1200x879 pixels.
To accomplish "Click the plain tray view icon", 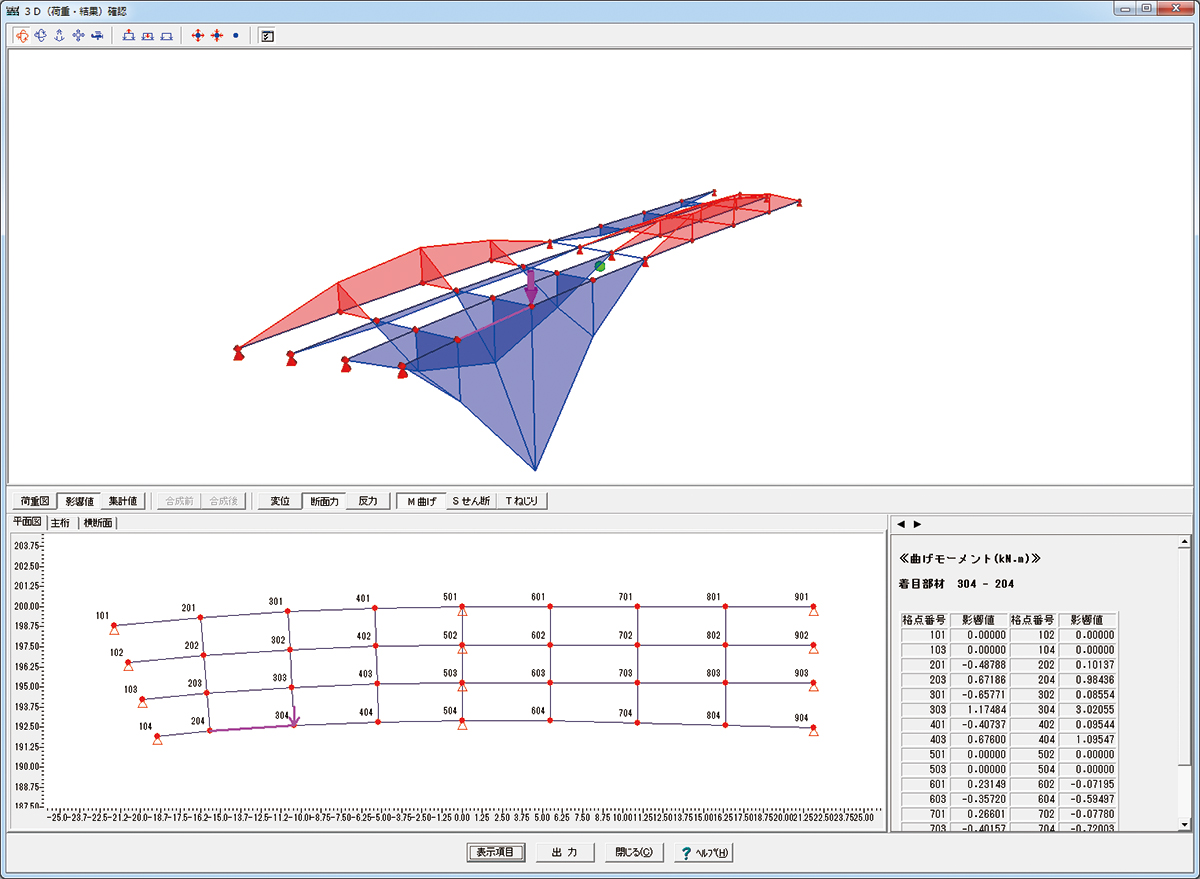I will click(166, 35).
